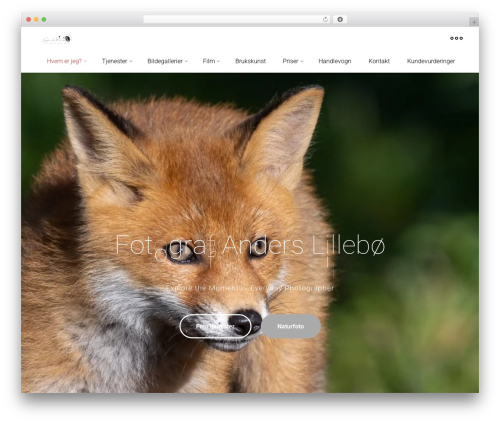Image resolution: width=500 pixels, height=423 pixels.
Task: Maximize the window with the green button
Action: pyautogui.click(x=44, y=20)
